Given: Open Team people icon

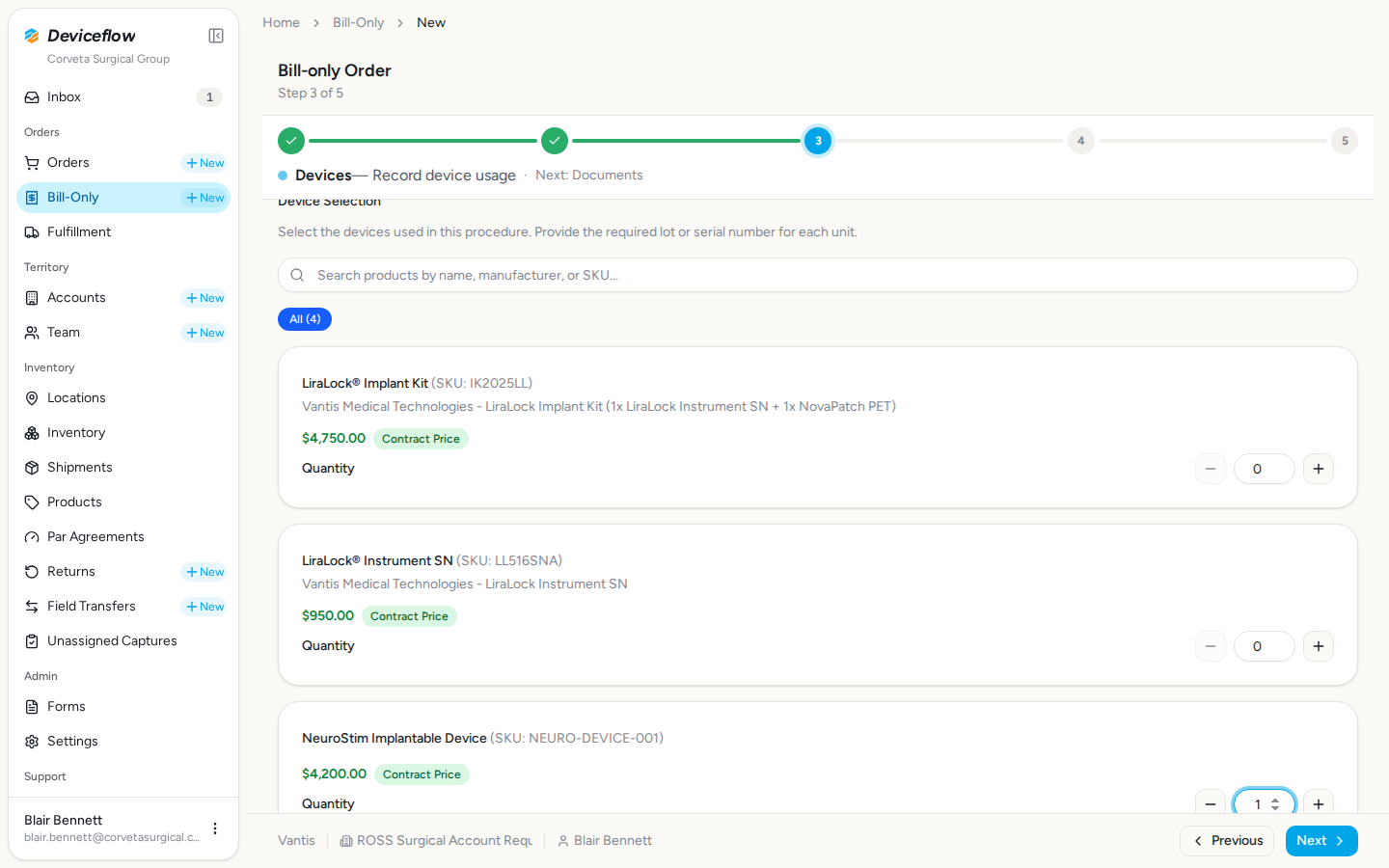Looking at the screenshot, I should [32, 333].
